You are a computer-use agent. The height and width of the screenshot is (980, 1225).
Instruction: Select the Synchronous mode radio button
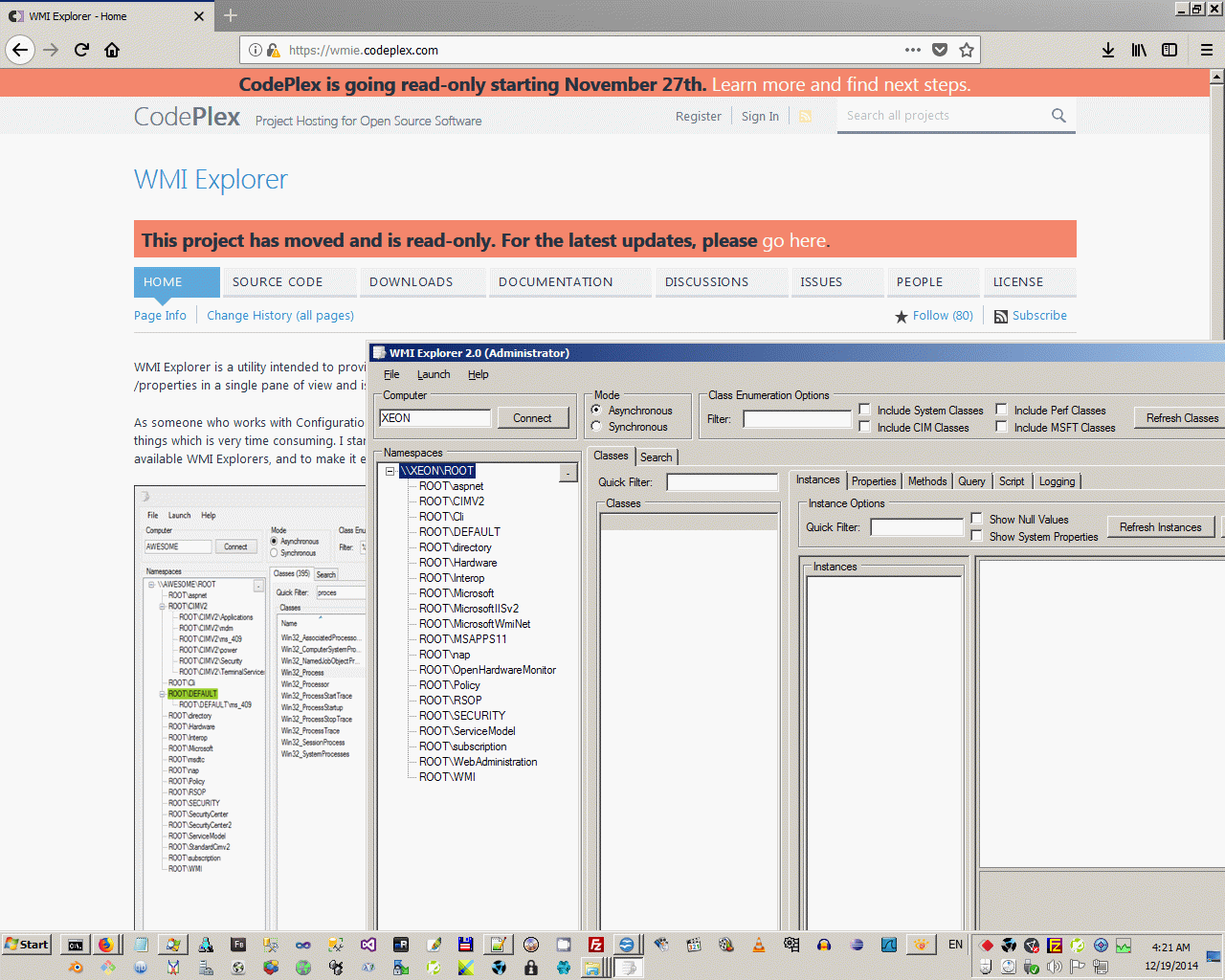pos(596,427)
